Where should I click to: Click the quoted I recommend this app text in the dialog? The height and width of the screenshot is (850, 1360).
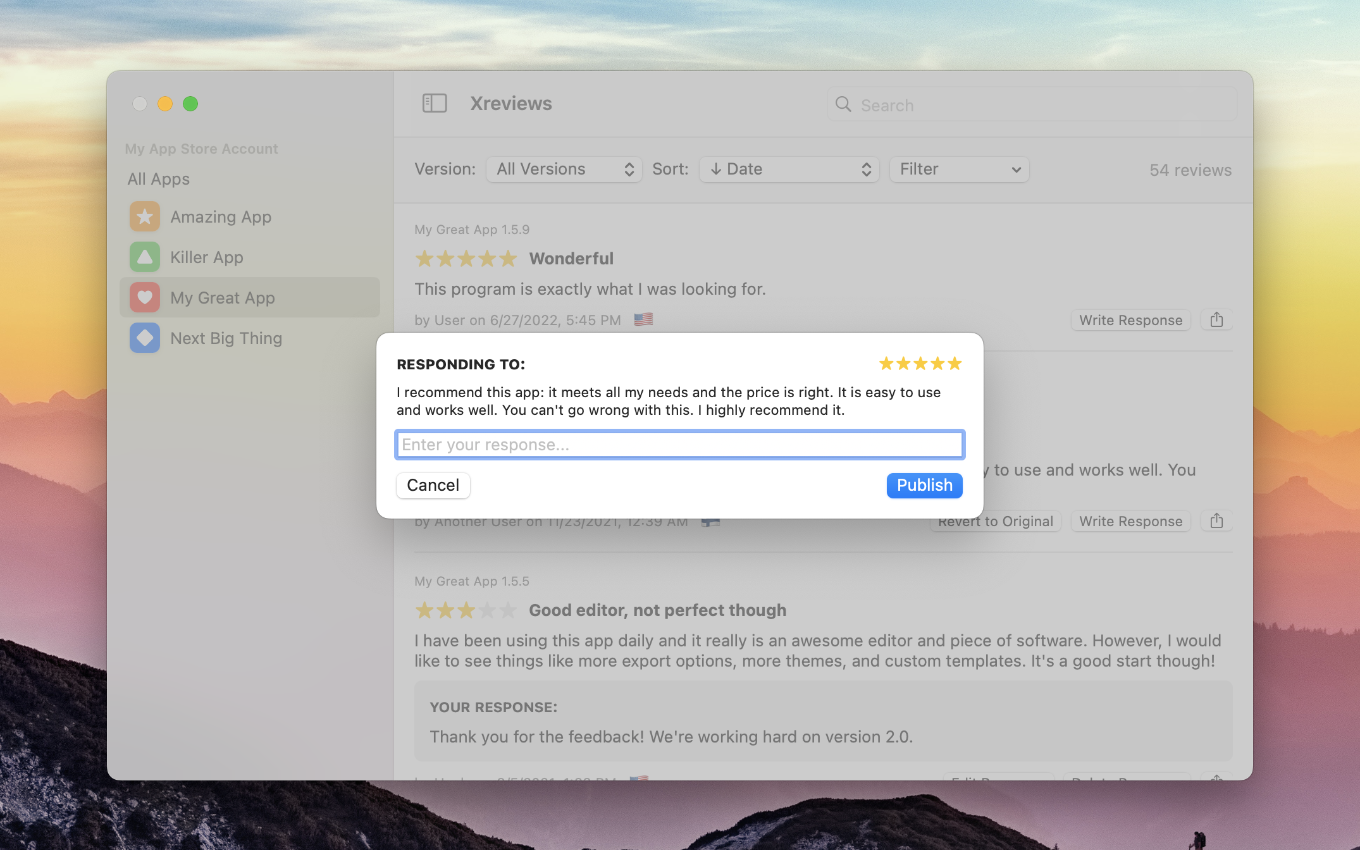669,401
